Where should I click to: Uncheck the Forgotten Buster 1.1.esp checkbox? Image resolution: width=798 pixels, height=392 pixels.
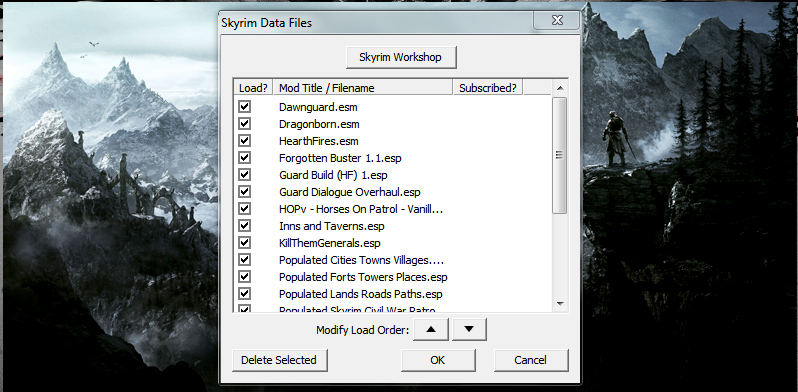pos(245,158)
